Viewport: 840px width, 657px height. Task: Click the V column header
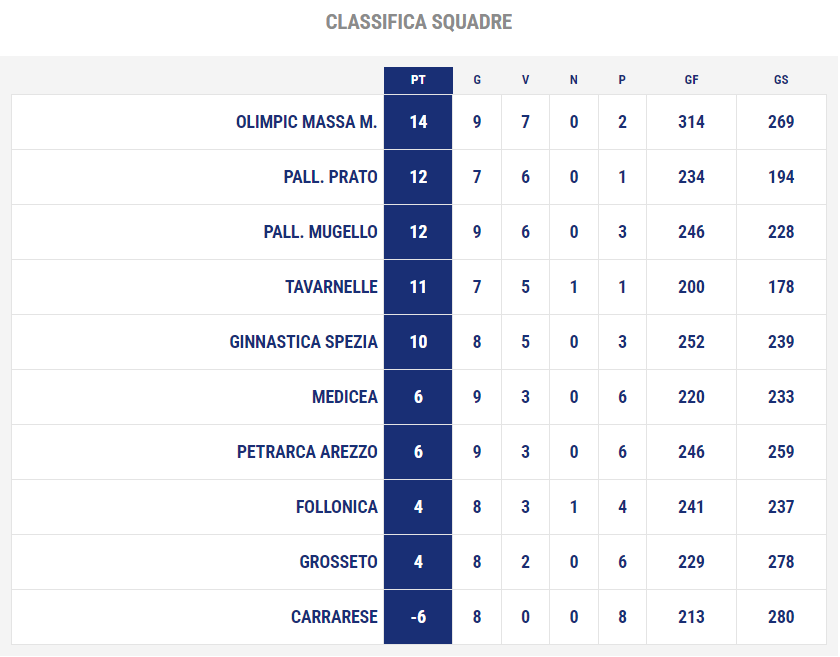point(525,80)
